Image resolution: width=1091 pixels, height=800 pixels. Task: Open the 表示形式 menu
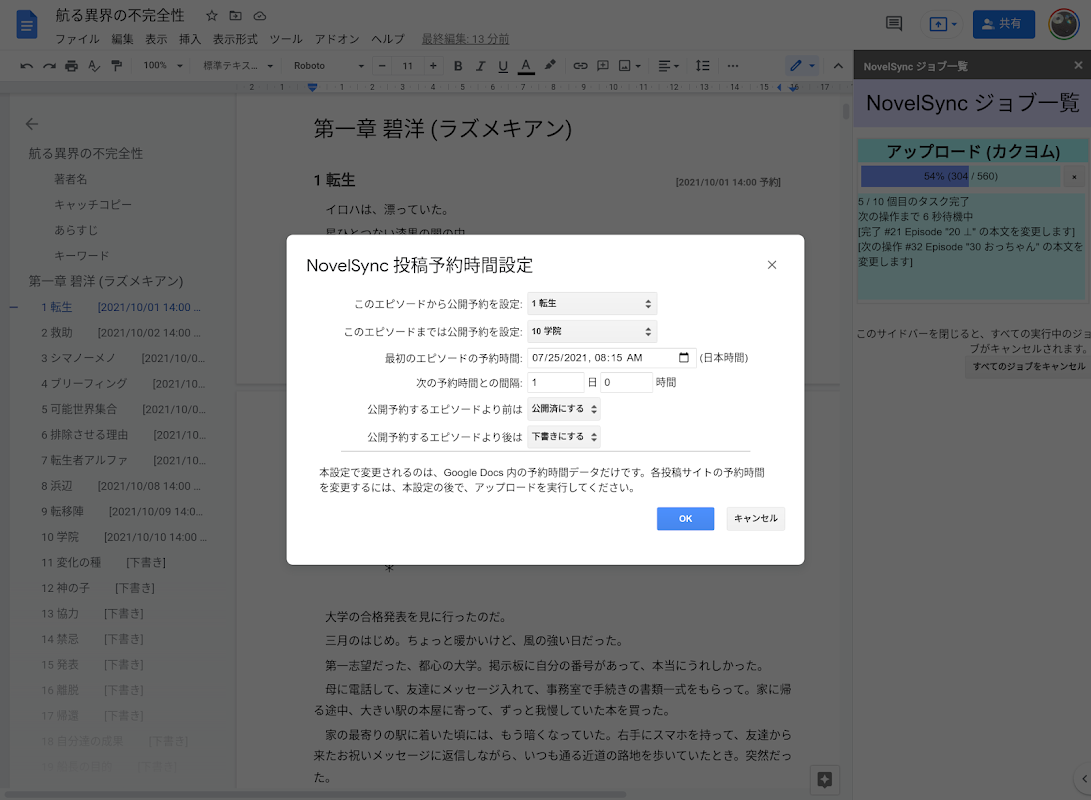pyautogui.click(x=235, y=39)
